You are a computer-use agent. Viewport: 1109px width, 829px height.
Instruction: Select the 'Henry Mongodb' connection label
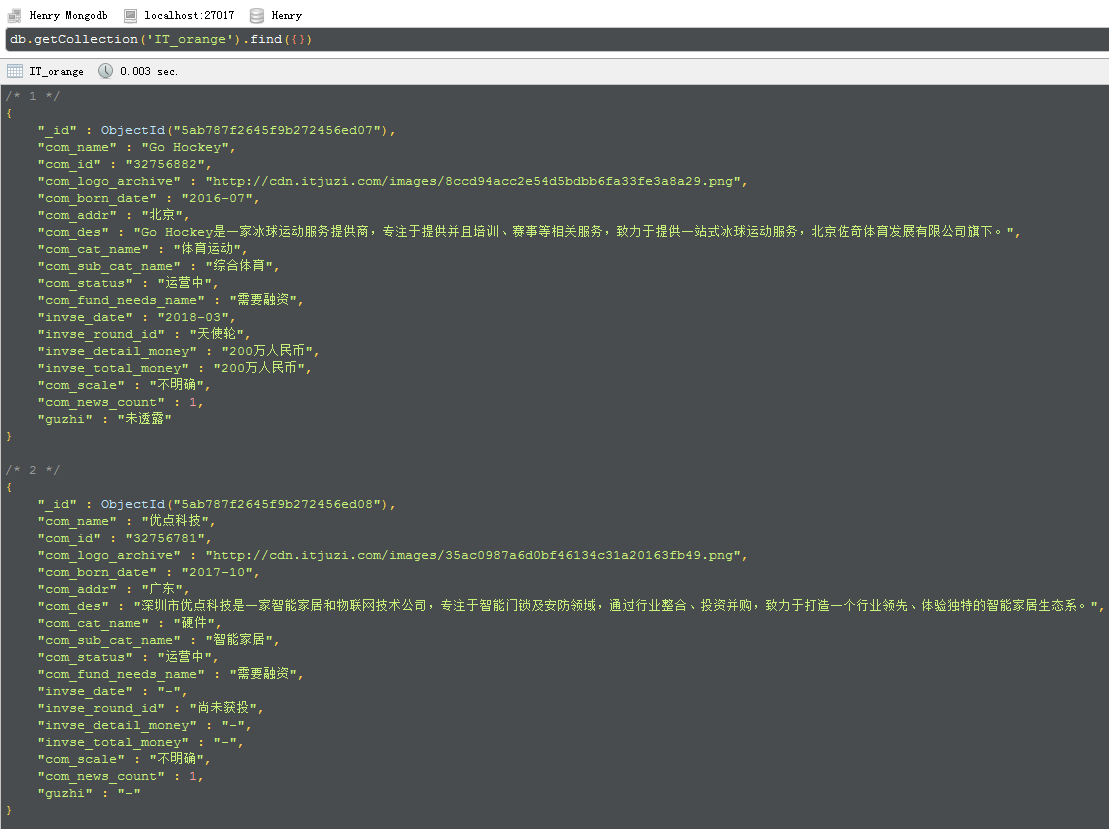pyautogui.click(x=69, y=16)
